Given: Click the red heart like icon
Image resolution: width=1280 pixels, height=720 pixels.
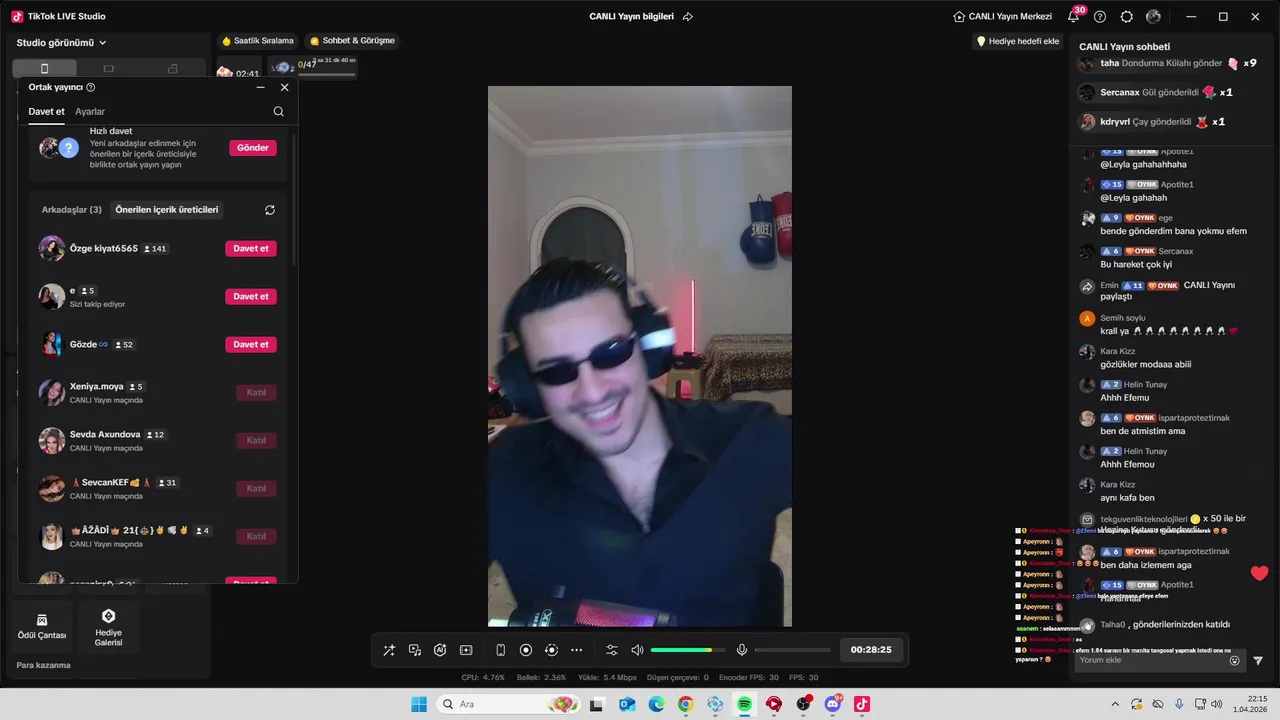Looking at the screenshot, I should tap(1259, 573).
